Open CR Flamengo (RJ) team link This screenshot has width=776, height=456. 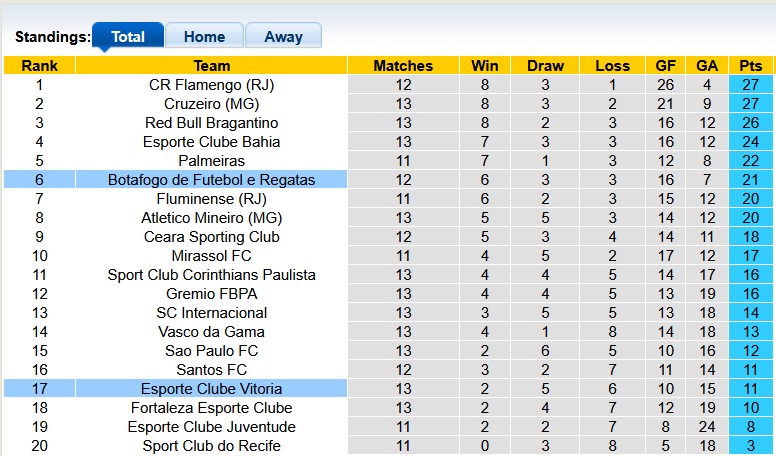pos(212,85)
